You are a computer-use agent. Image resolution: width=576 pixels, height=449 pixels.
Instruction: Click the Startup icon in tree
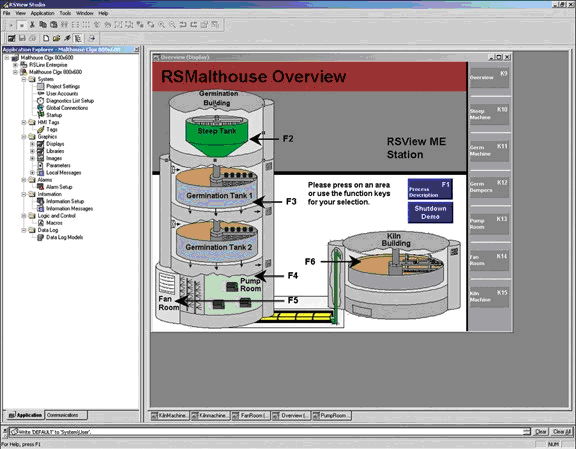(40, 115)
